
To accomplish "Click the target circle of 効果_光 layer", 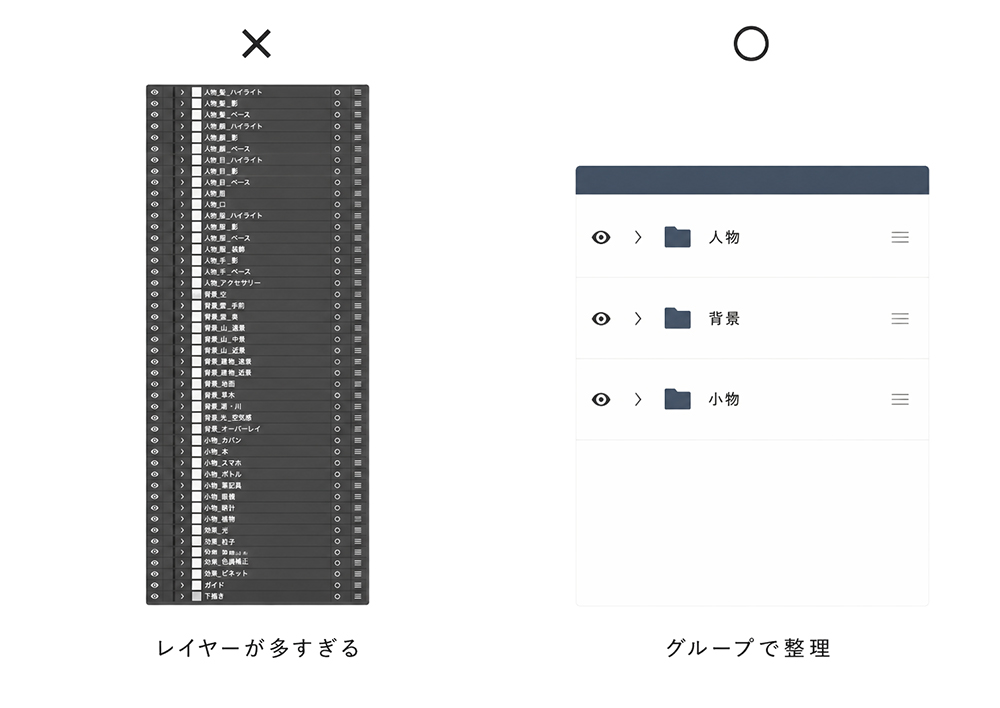I will pos(337,530).
